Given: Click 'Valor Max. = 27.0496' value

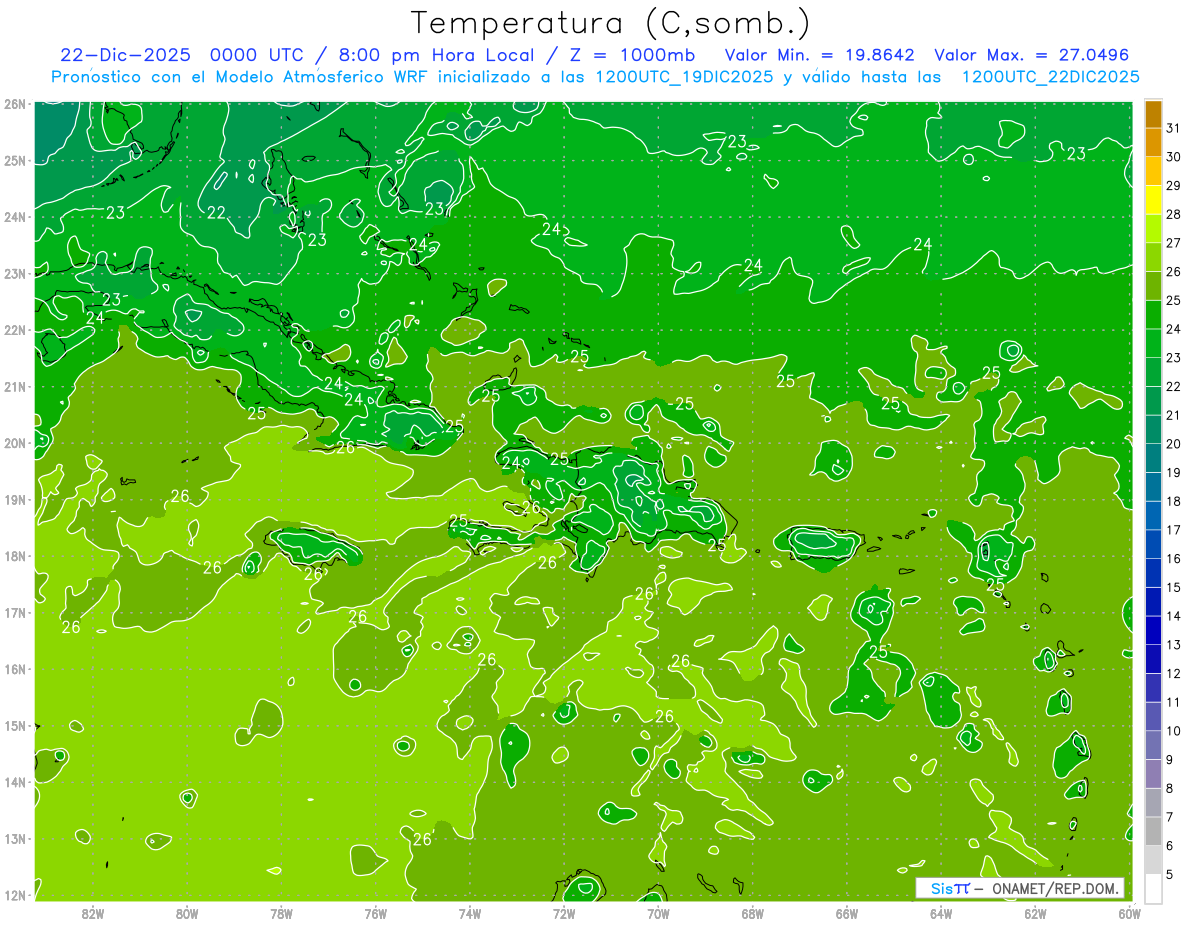Looking at the screenshot, I should pos(1032,55).
